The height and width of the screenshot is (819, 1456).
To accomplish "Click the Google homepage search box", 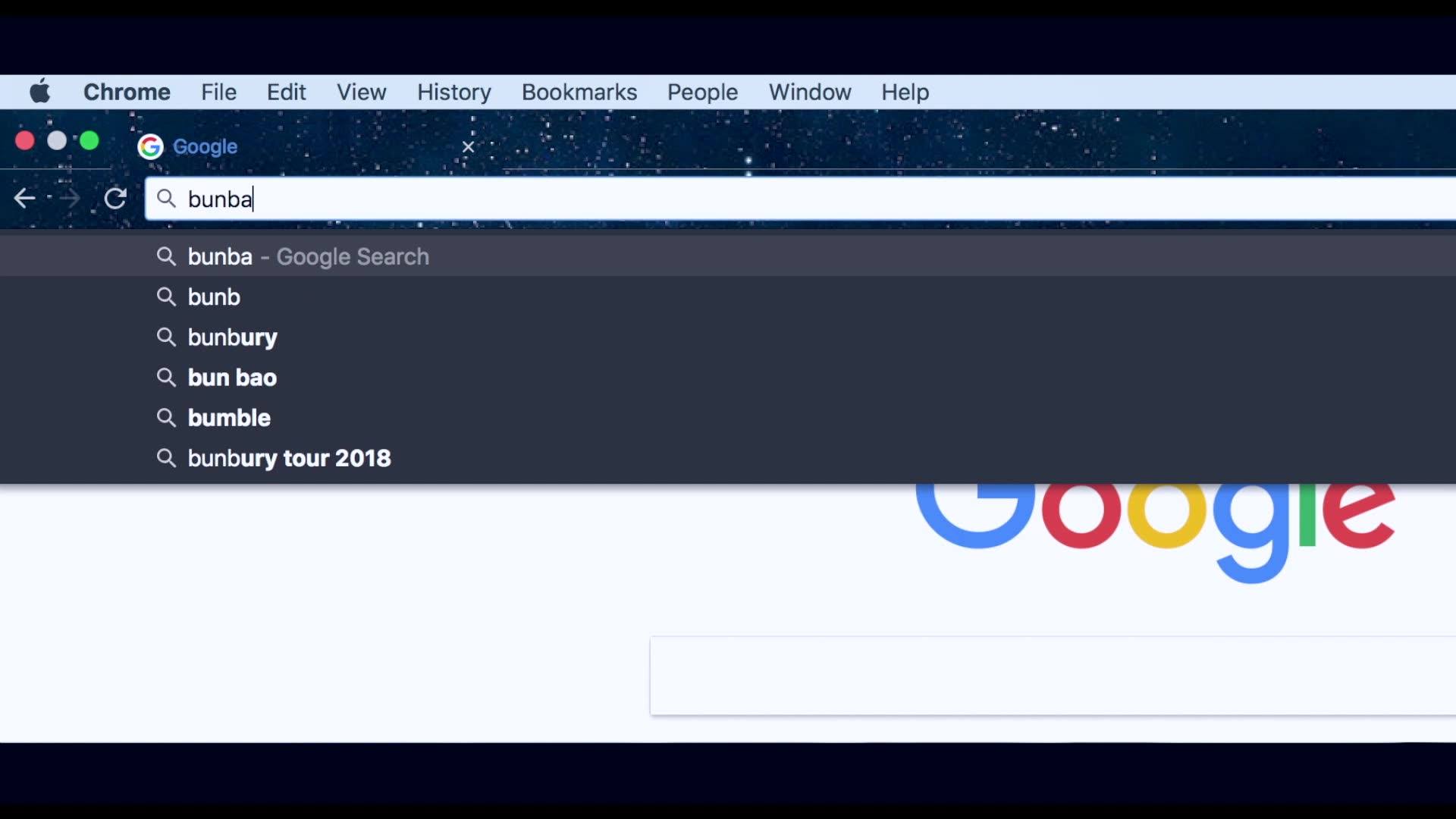I will click(1053, 676).
